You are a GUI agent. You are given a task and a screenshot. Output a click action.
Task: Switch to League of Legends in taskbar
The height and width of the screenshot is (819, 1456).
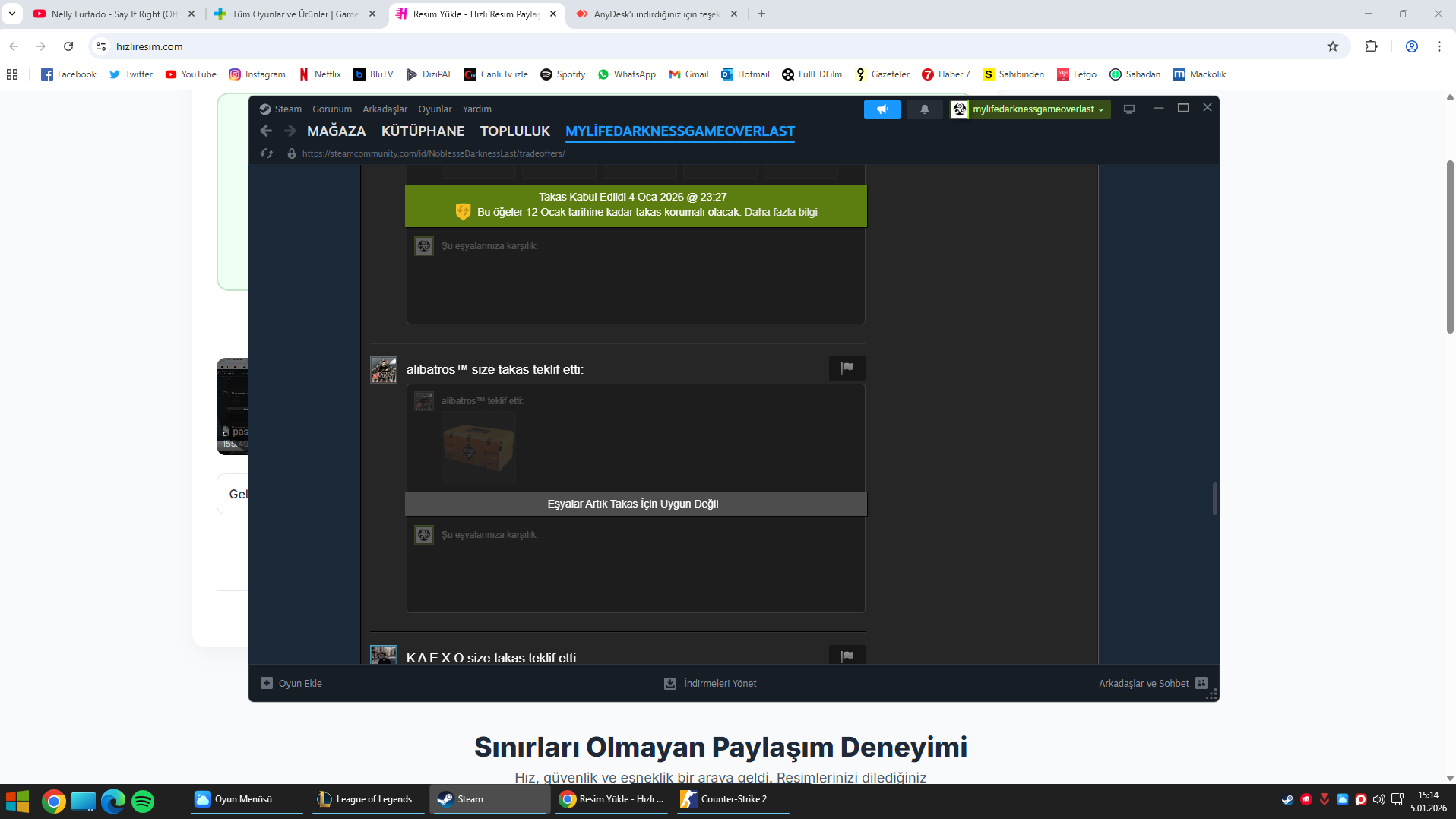click(367, 799)
